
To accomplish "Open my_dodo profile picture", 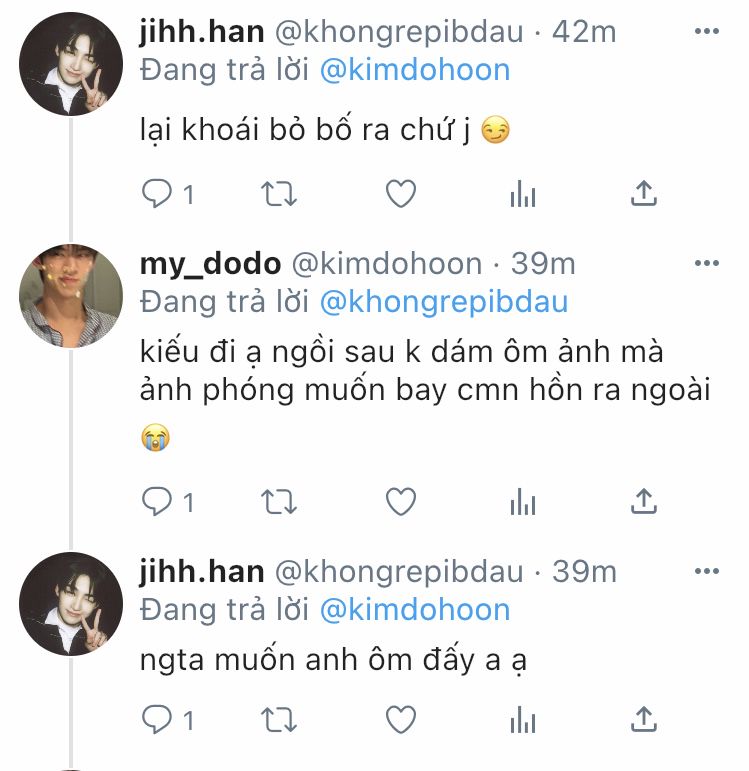I will pos(71,296).
